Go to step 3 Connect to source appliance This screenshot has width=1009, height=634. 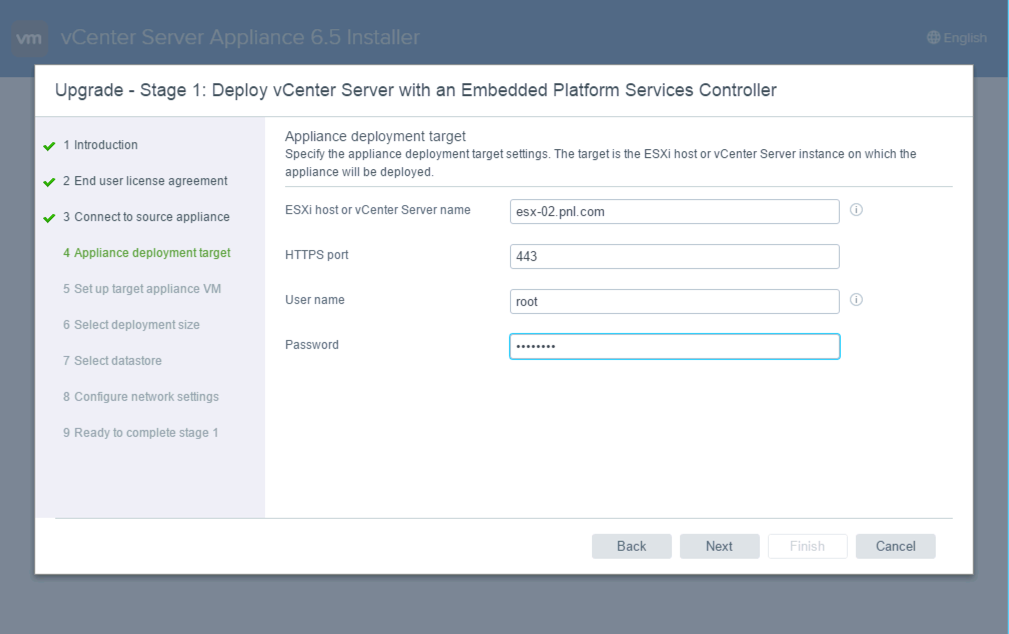tap(146, 217)
